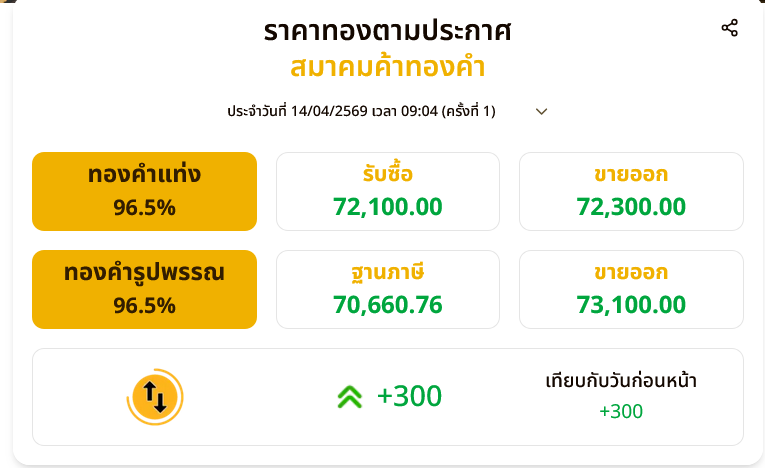Click the large +300 change value
The width and height of the screenshot is (765, 468).
pos(409,397)
